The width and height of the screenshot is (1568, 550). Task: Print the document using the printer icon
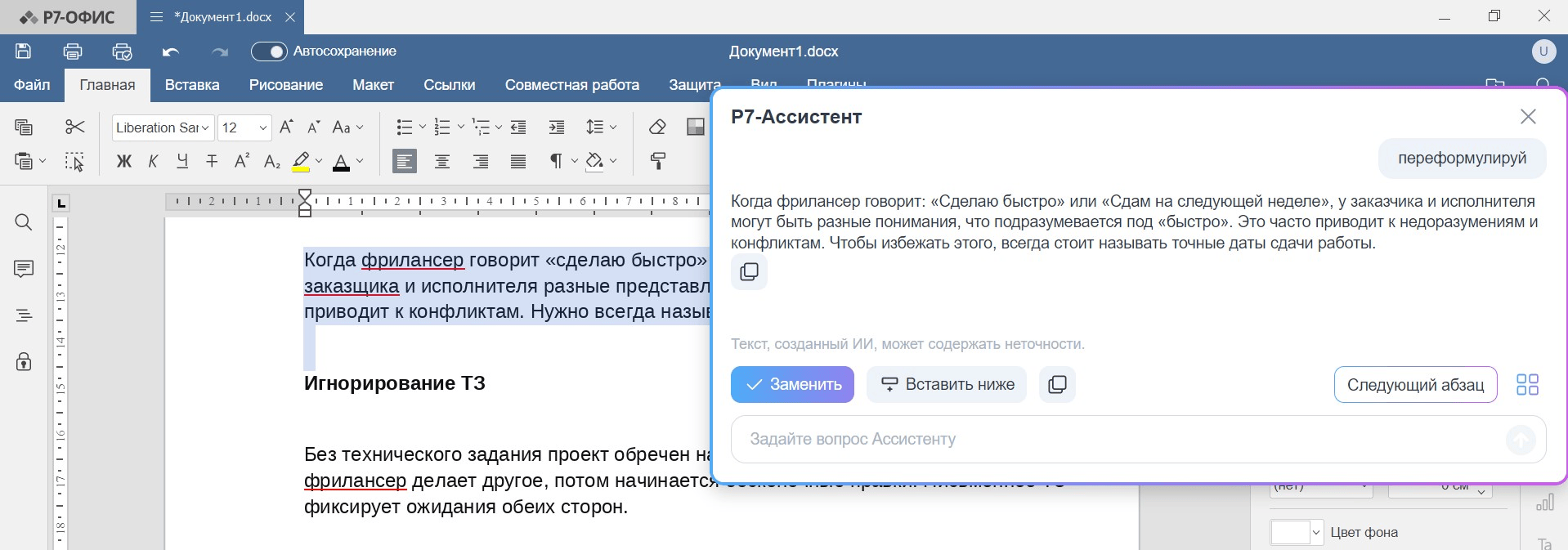73,51
